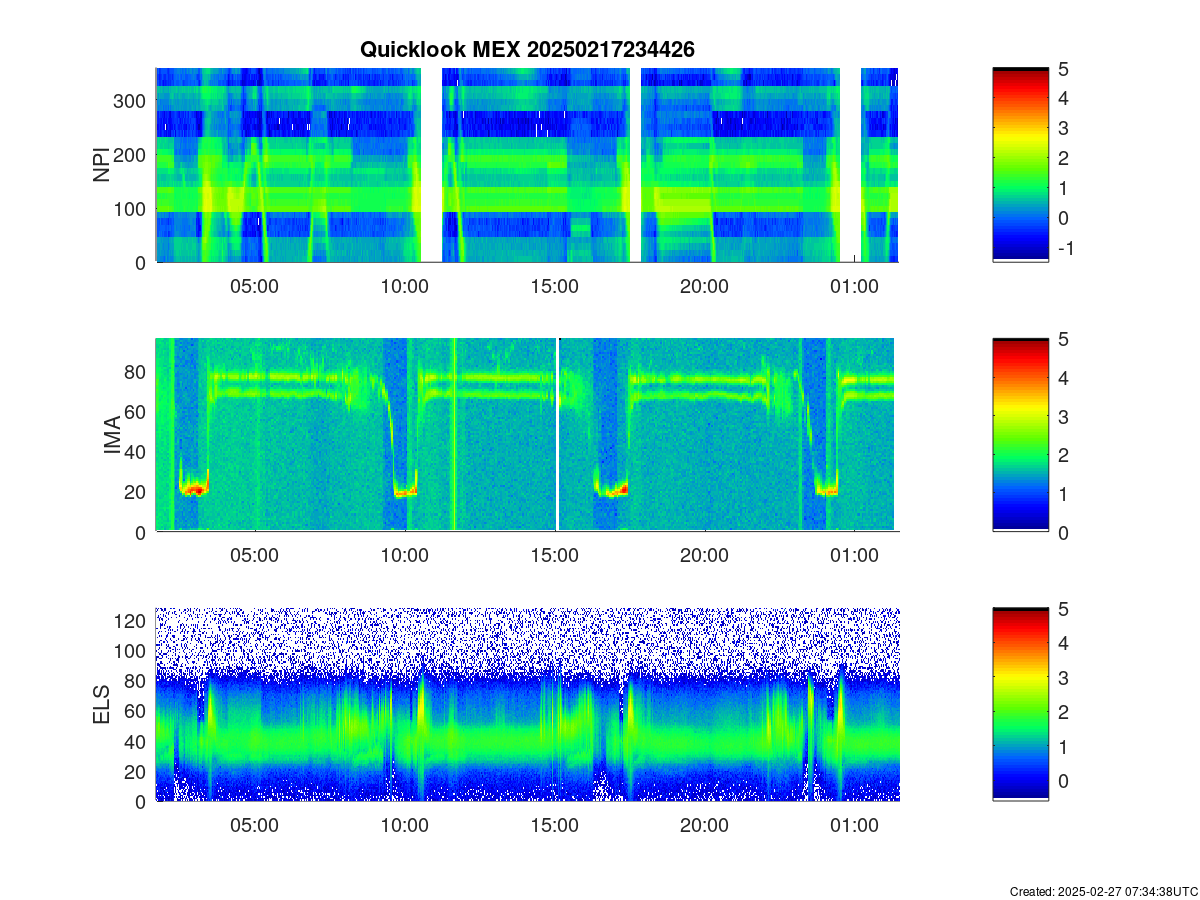This screenshot has width=1200, height=900.
Task: Click the title "Quicklook MEX 20250217234426"
Action: coord(527,49)
